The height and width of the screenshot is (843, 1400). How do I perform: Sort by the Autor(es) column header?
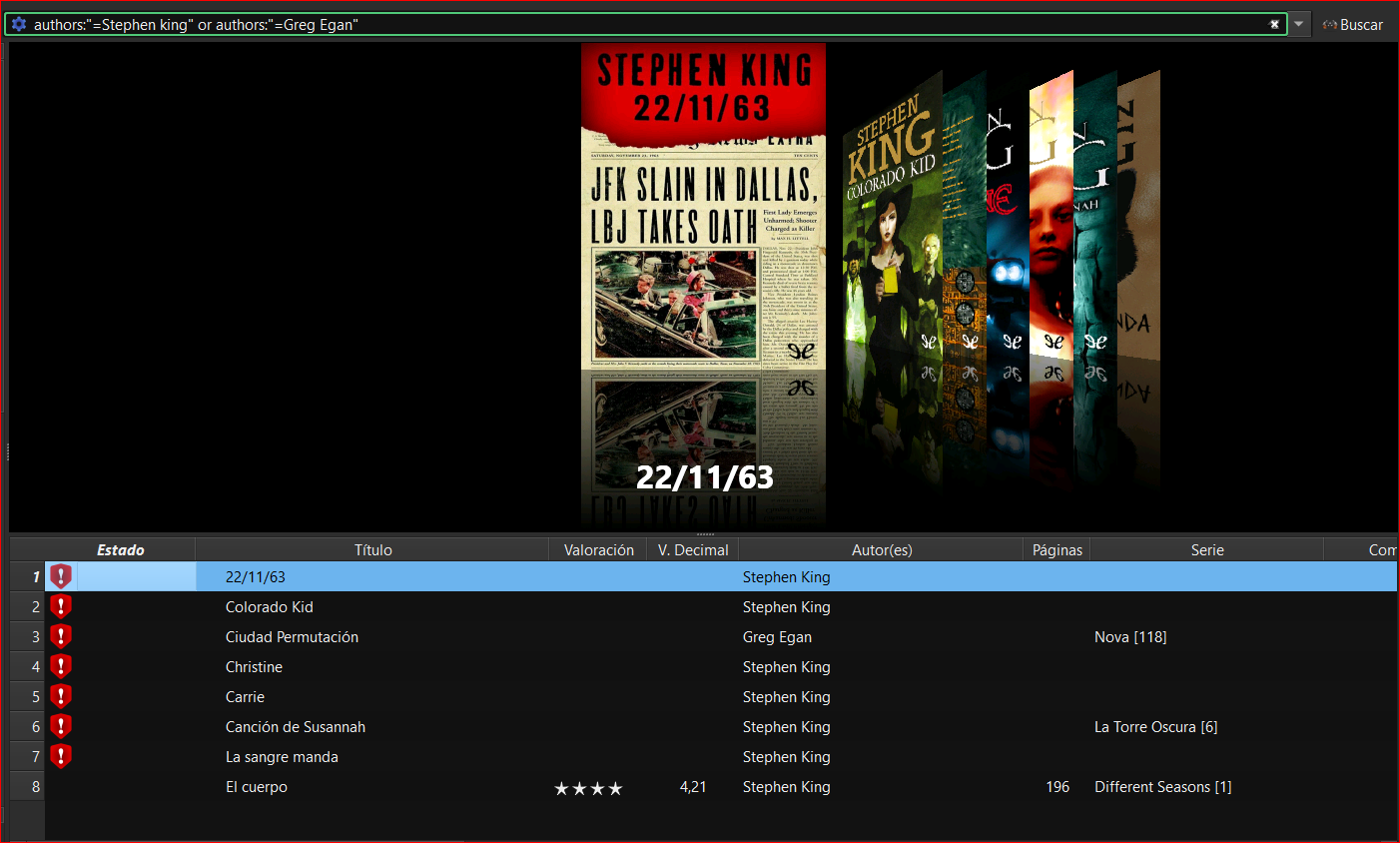coord(881,550)
